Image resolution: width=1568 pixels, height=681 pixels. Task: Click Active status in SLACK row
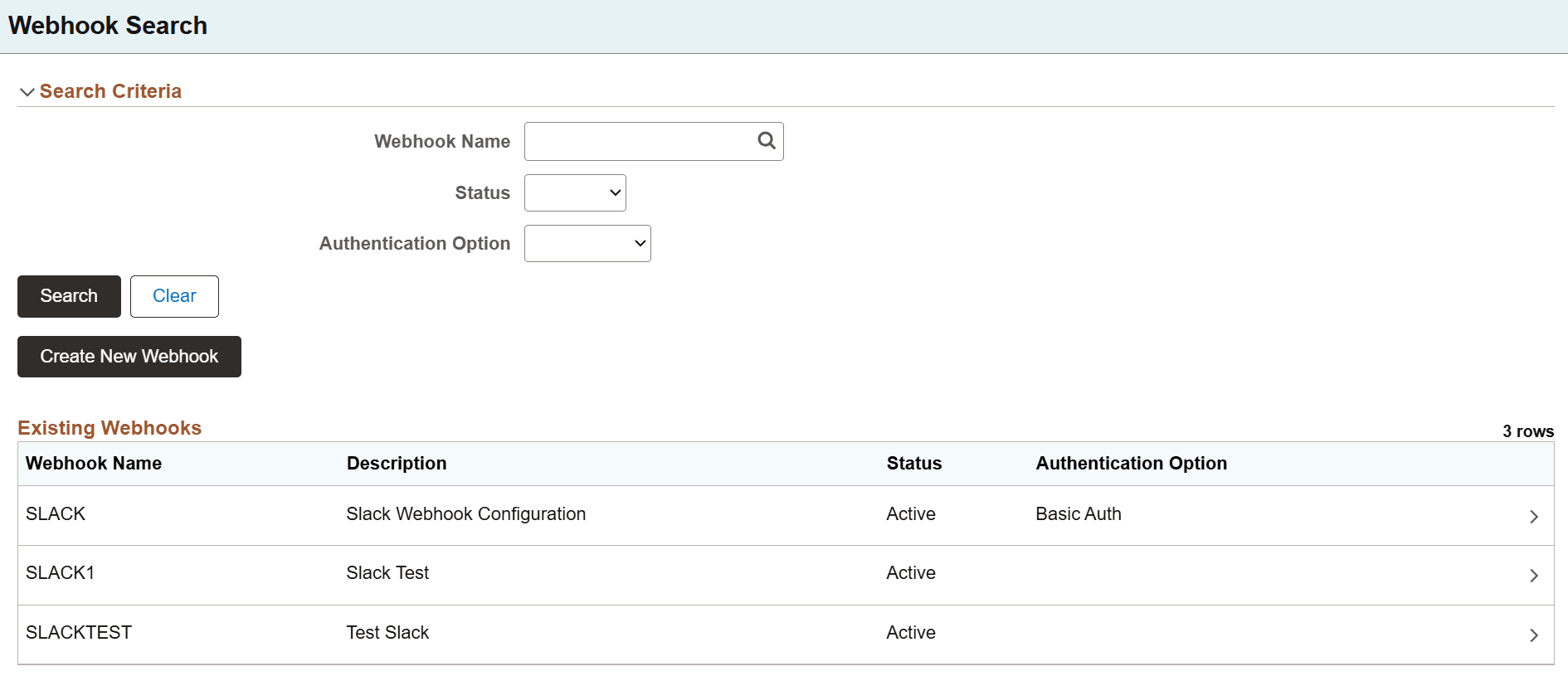click(x=911, y=513)
